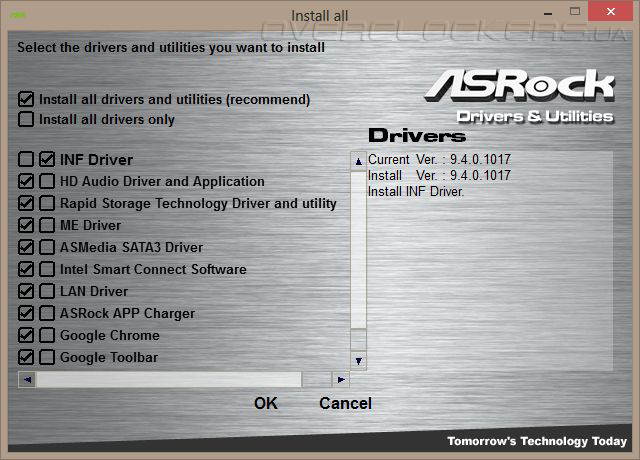Click the vertical scrollbar down arrow
This screenshot has height=460, width=640.
point(358,361)
